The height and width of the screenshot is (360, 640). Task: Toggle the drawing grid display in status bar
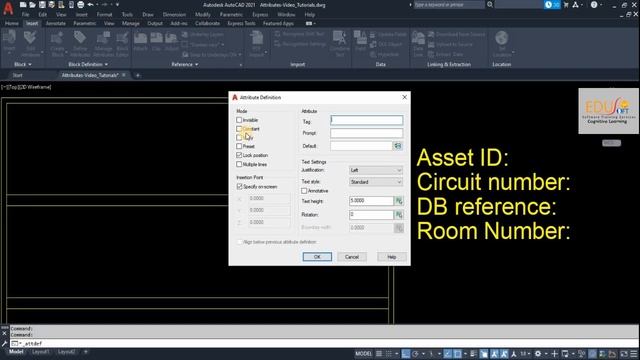379,353
